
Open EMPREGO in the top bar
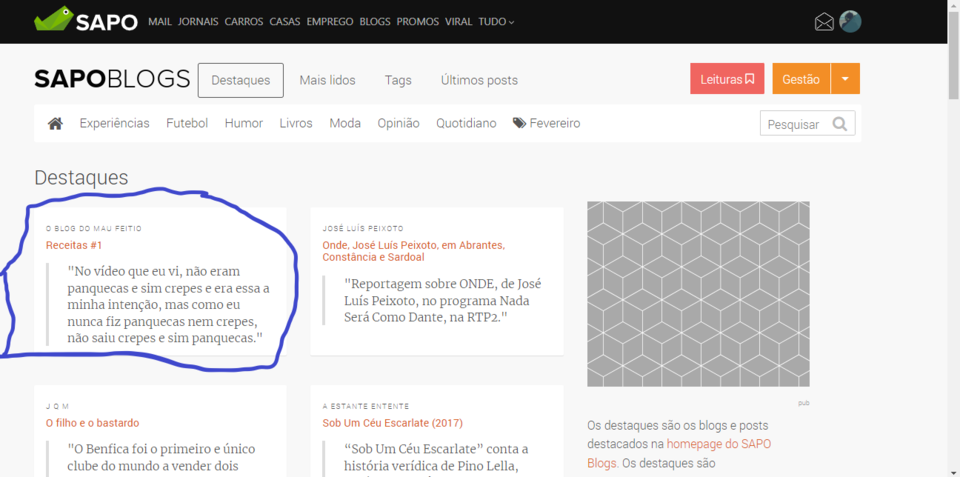330,21
